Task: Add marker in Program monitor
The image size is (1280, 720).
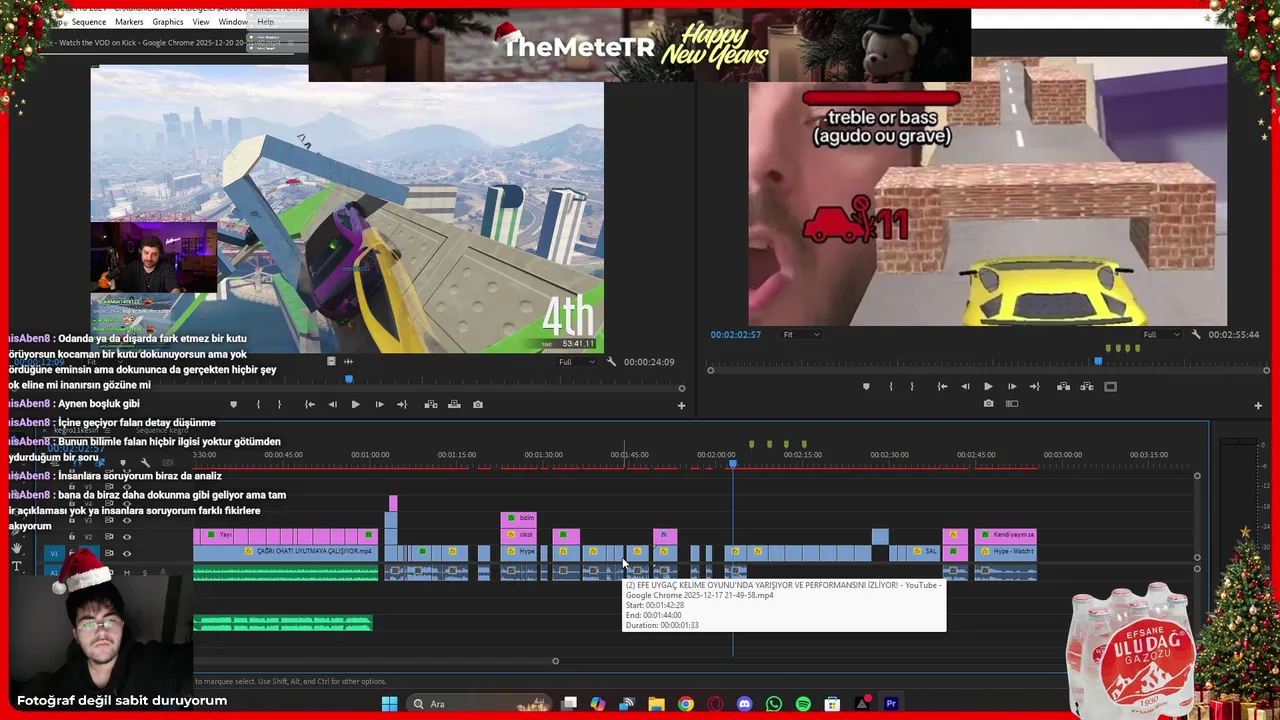Action: coord(866,387)
